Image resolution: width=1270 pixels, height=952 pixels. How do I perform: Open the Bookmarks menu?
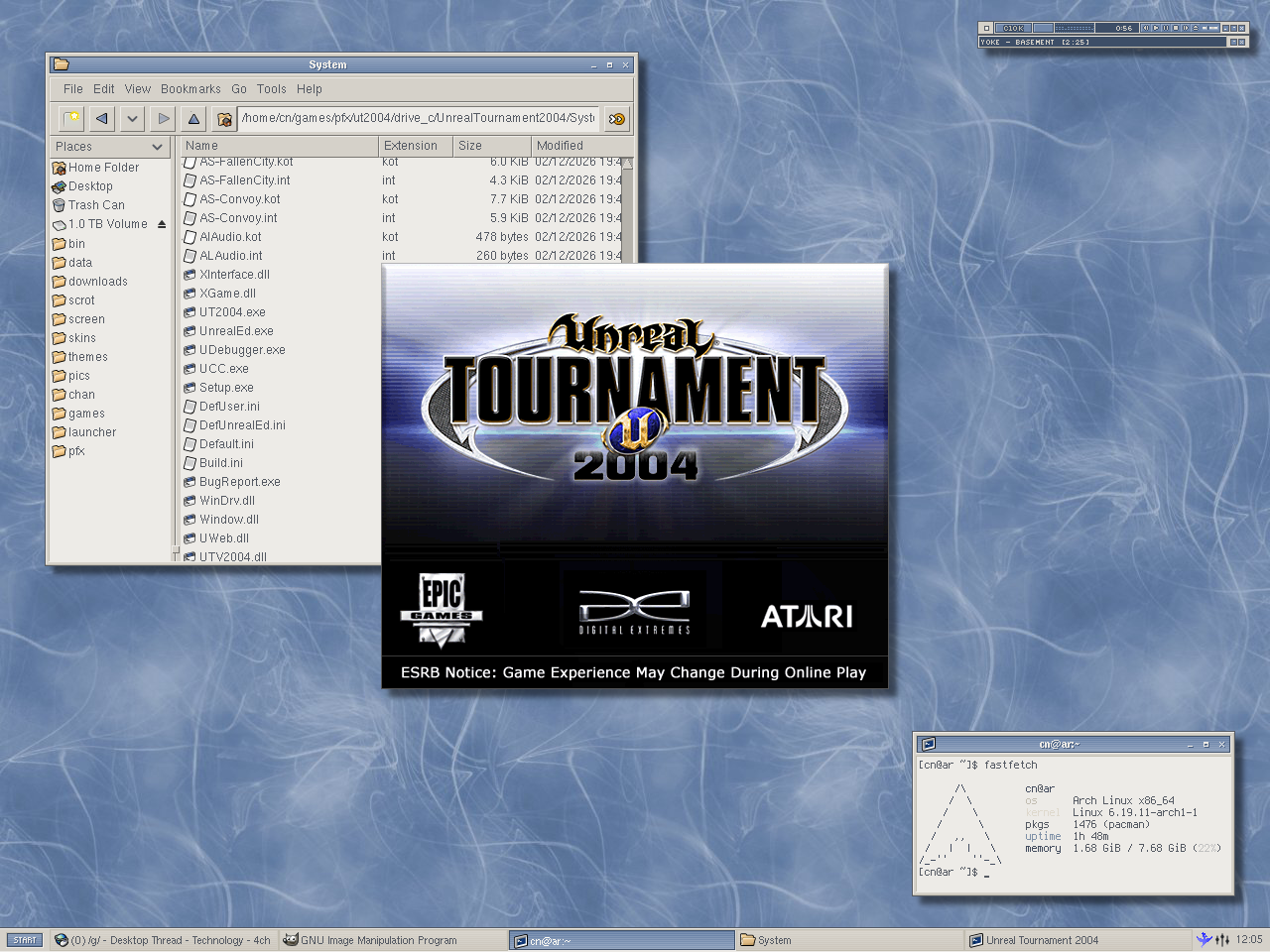click(x=190, y=89)
